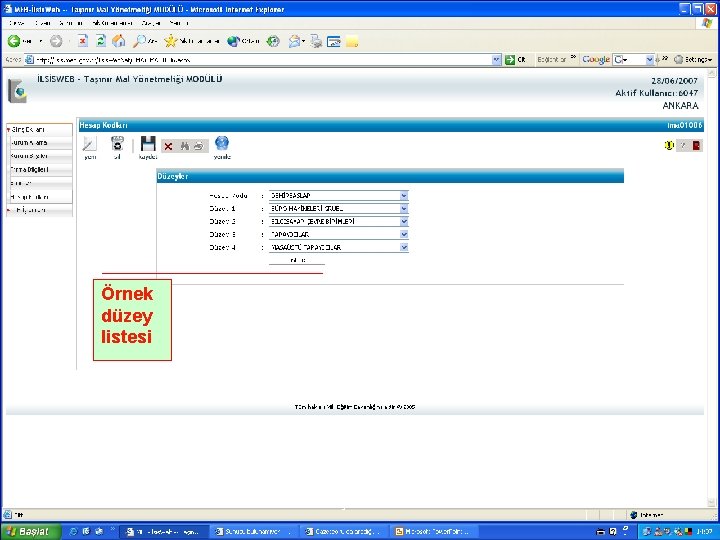Open the Sık Kullanılanlar menu

tap(112, 23)
